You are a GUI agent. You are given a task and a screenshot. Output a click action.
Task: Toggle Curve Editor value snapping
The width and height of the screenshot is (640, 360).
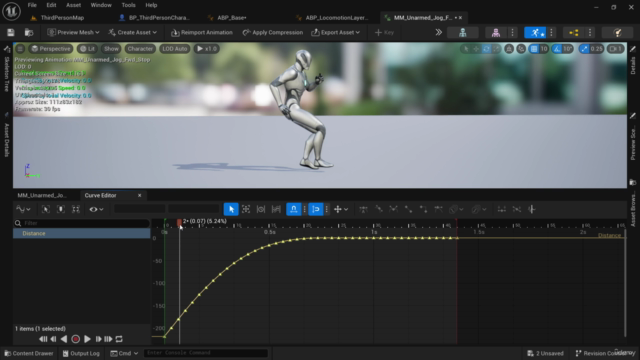point(316,209)
